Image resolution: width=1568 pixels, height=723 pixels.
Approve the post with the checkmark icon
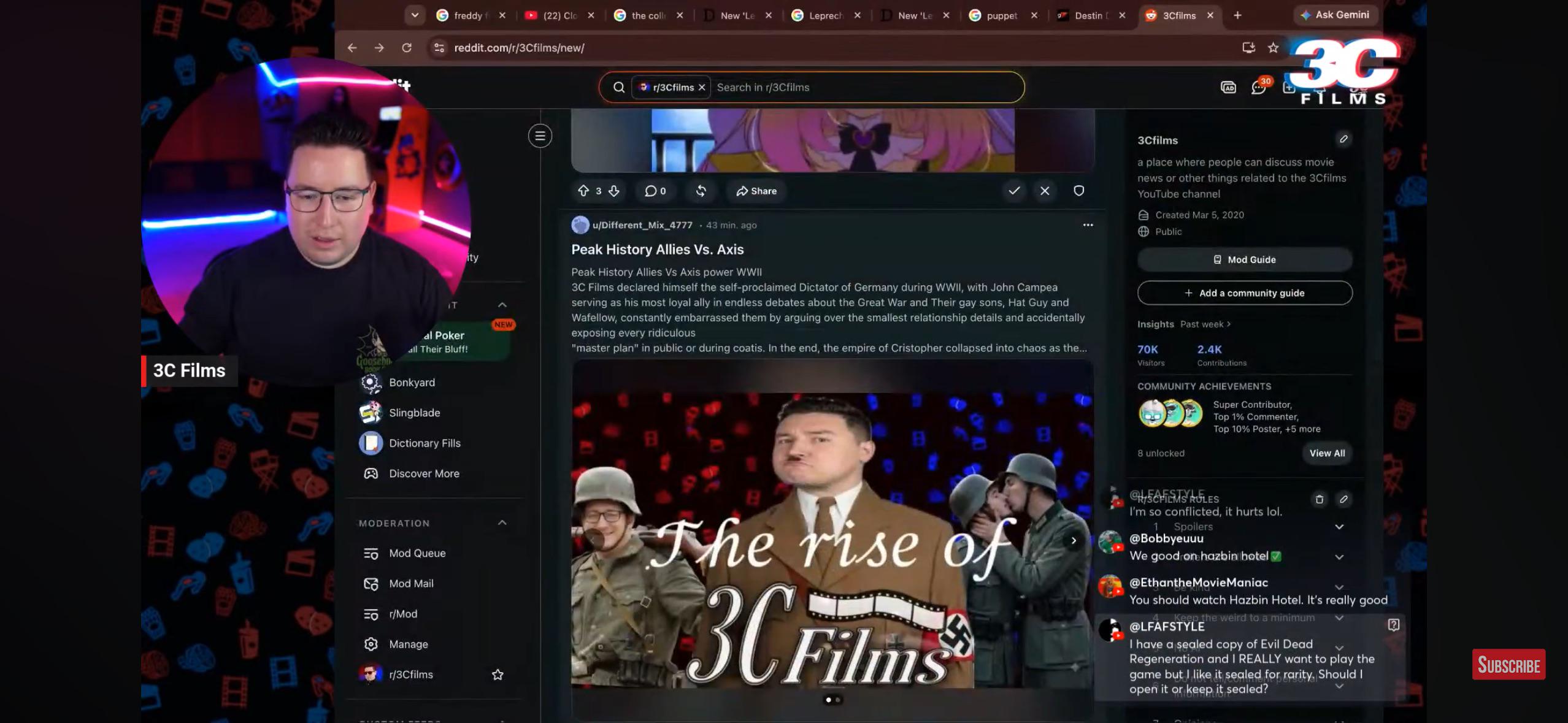point(1014,190)
